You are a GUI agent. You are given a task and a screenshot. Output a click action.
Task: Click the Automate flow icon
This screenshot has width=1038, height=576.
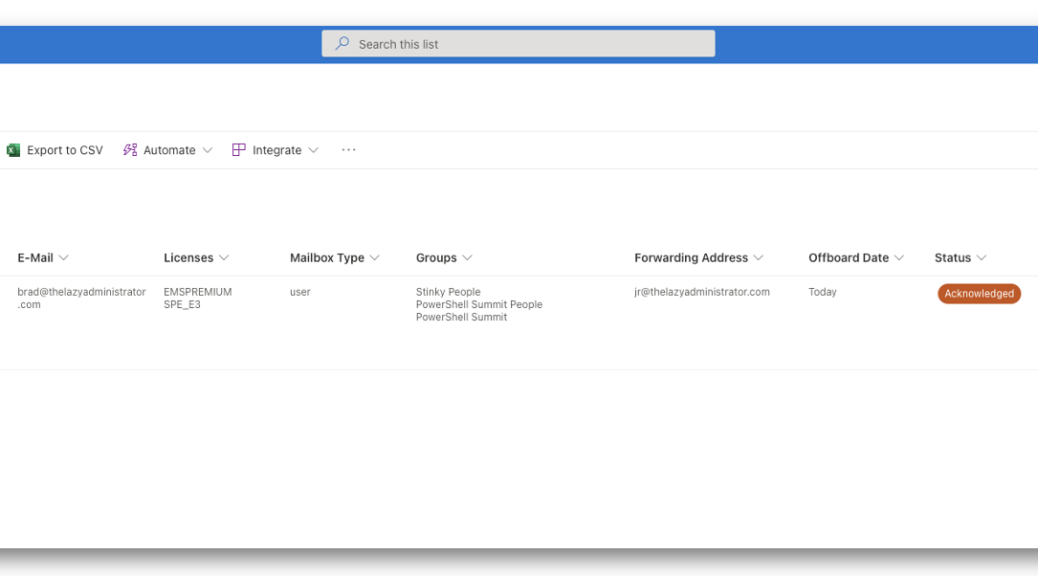pos(130,150)
